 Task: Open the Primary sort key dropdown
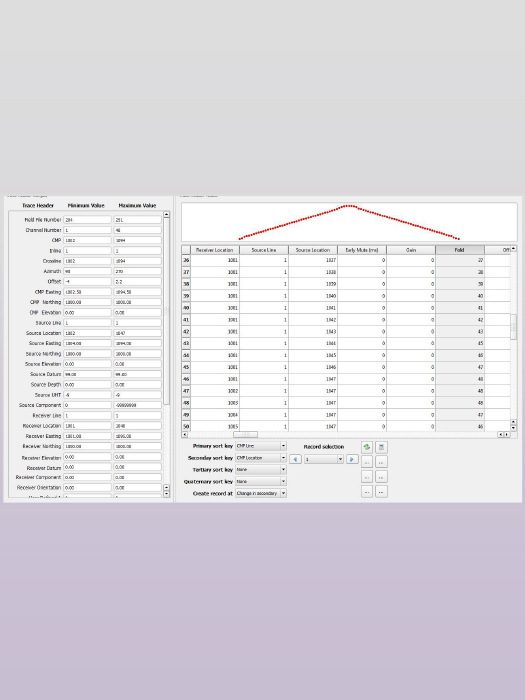(261, 446)
